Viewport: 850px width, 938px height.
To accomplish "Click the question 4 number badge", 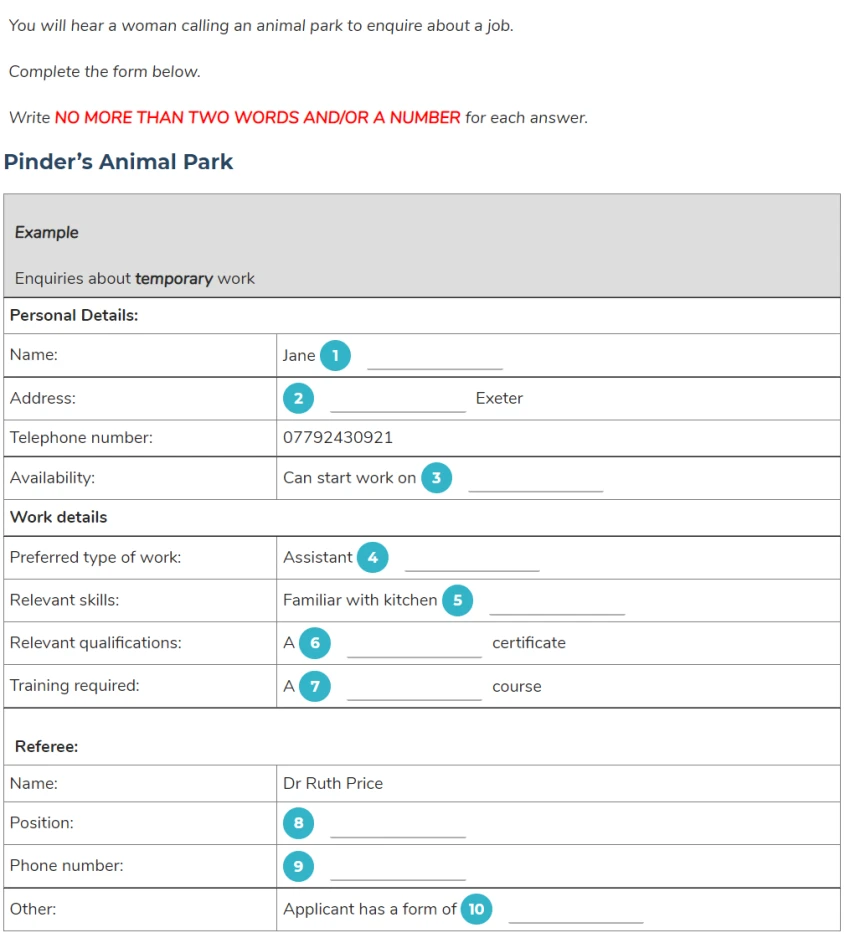I will pyautogui.click(x=373, y=558).
